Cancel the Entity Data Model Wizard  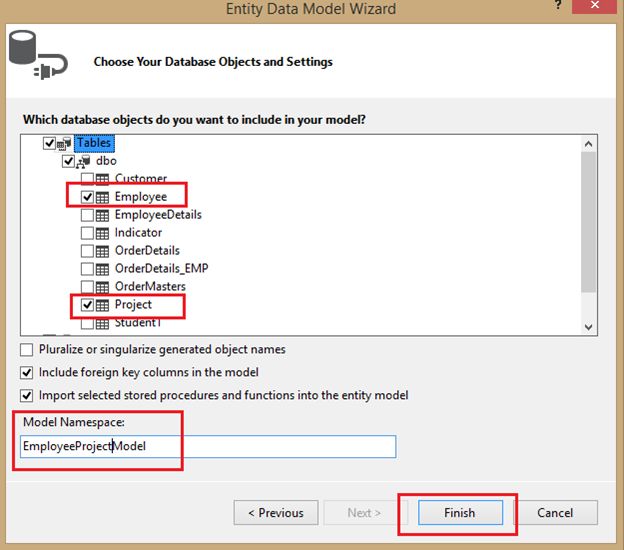(x=555, y=513)
